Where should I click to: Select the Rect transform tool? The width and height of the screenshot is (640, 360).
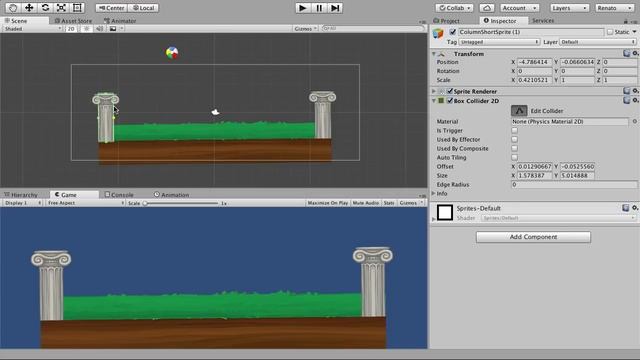pyautogui.click(x=77, y=8)
